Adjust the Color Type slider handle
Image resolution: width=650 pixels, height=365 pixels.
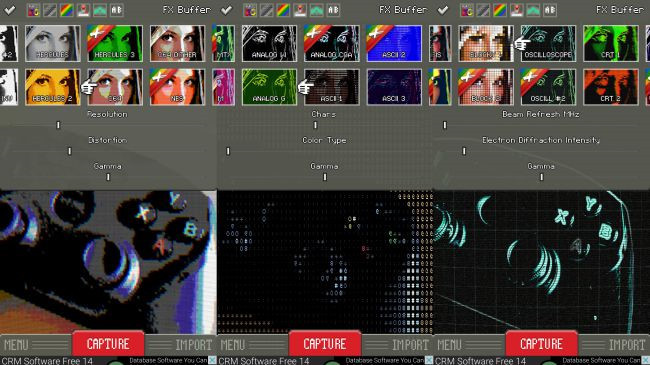(228, 151)
